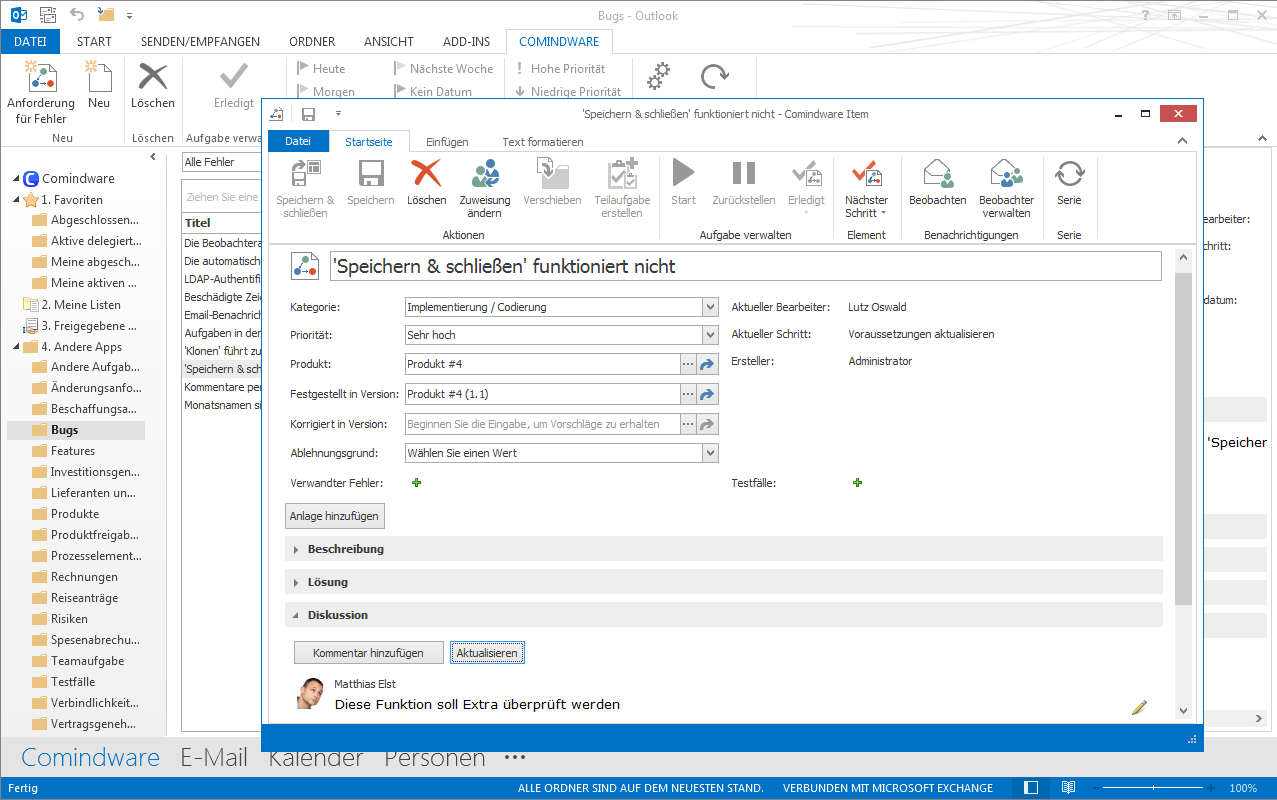
Task: Browse Korrigiert in Version ellipsis button
Action: pyautogui.click(x=688, y=424)
